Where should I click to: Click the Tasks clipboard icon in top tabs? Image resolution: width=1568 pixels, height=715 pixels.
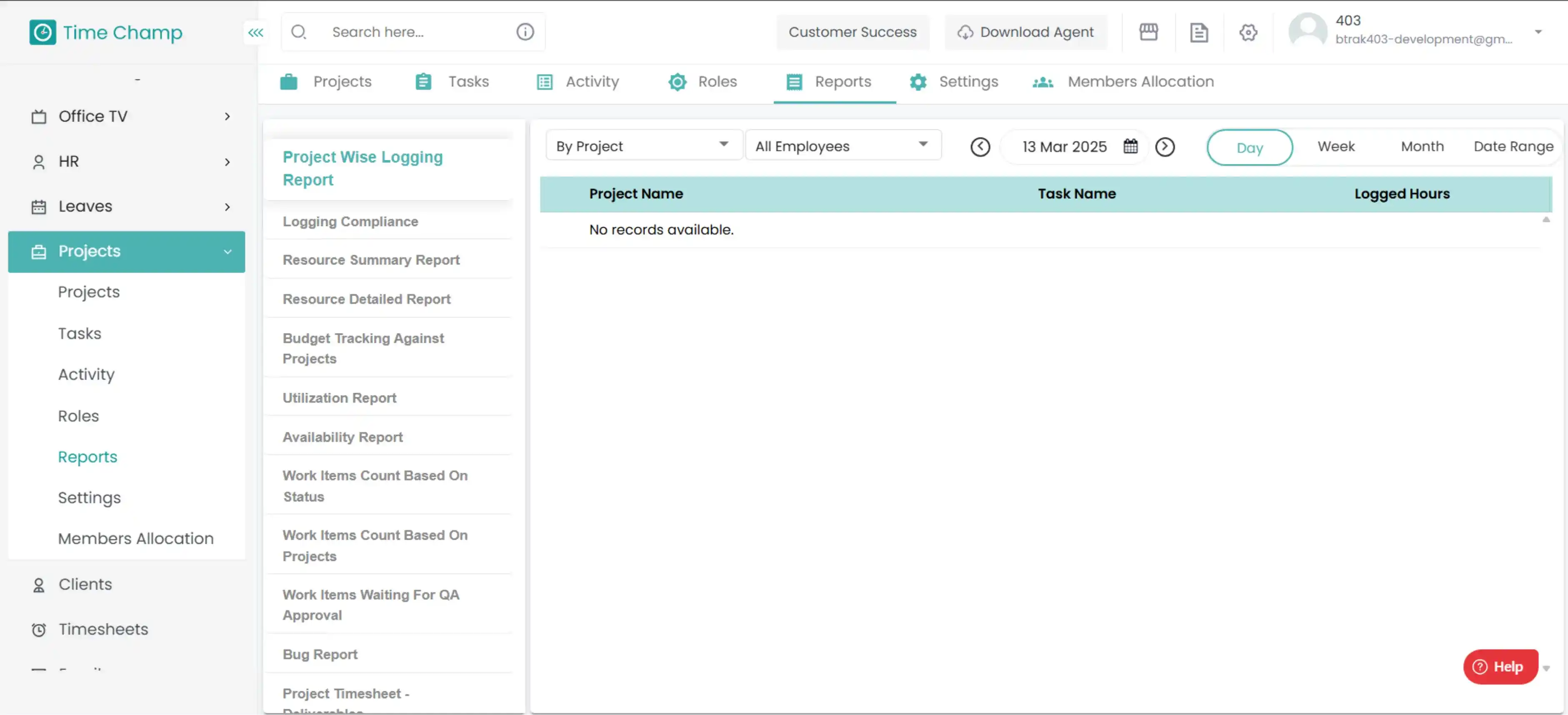[423, 82]
